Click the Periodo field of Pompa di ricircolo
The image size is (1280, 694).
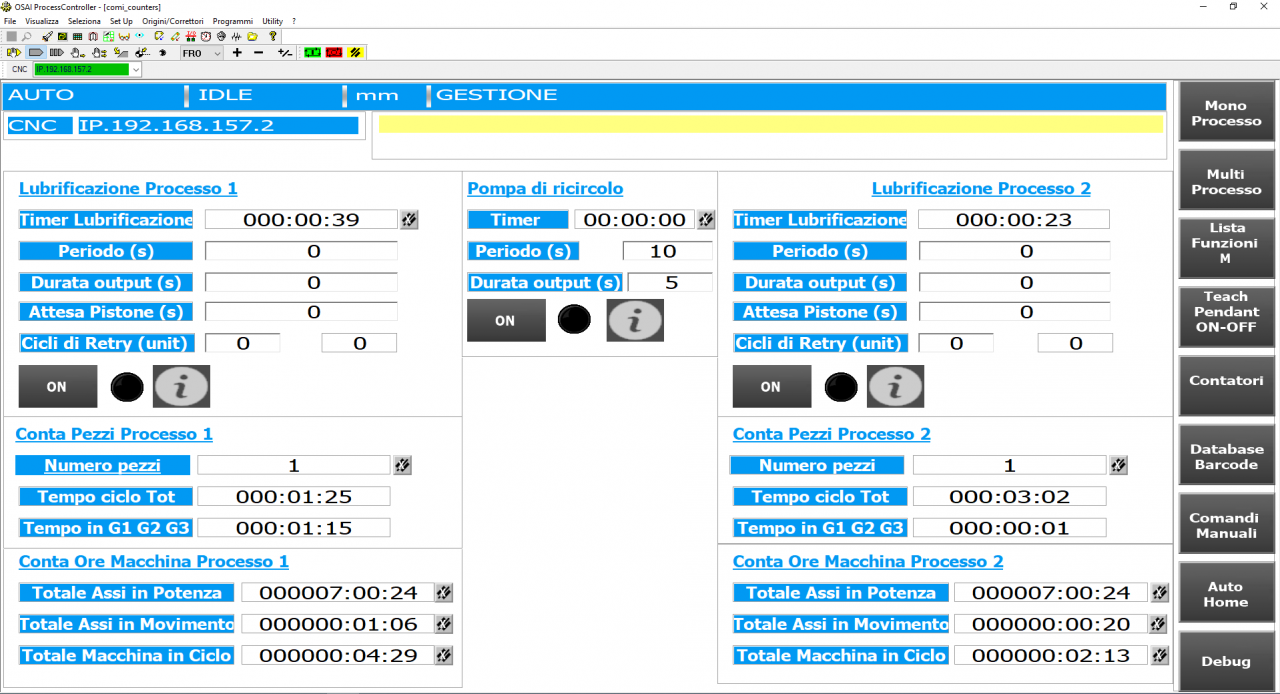(668, 251)
